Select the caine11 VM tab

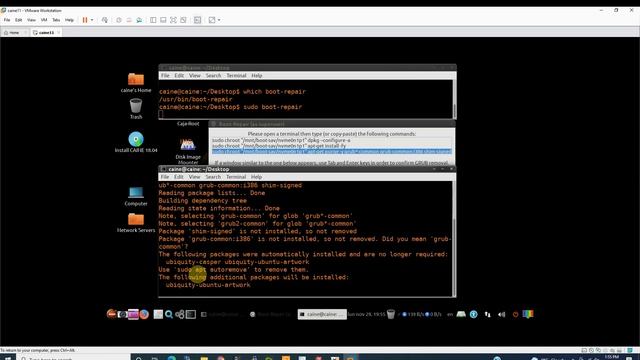click(x=45, y=32)
